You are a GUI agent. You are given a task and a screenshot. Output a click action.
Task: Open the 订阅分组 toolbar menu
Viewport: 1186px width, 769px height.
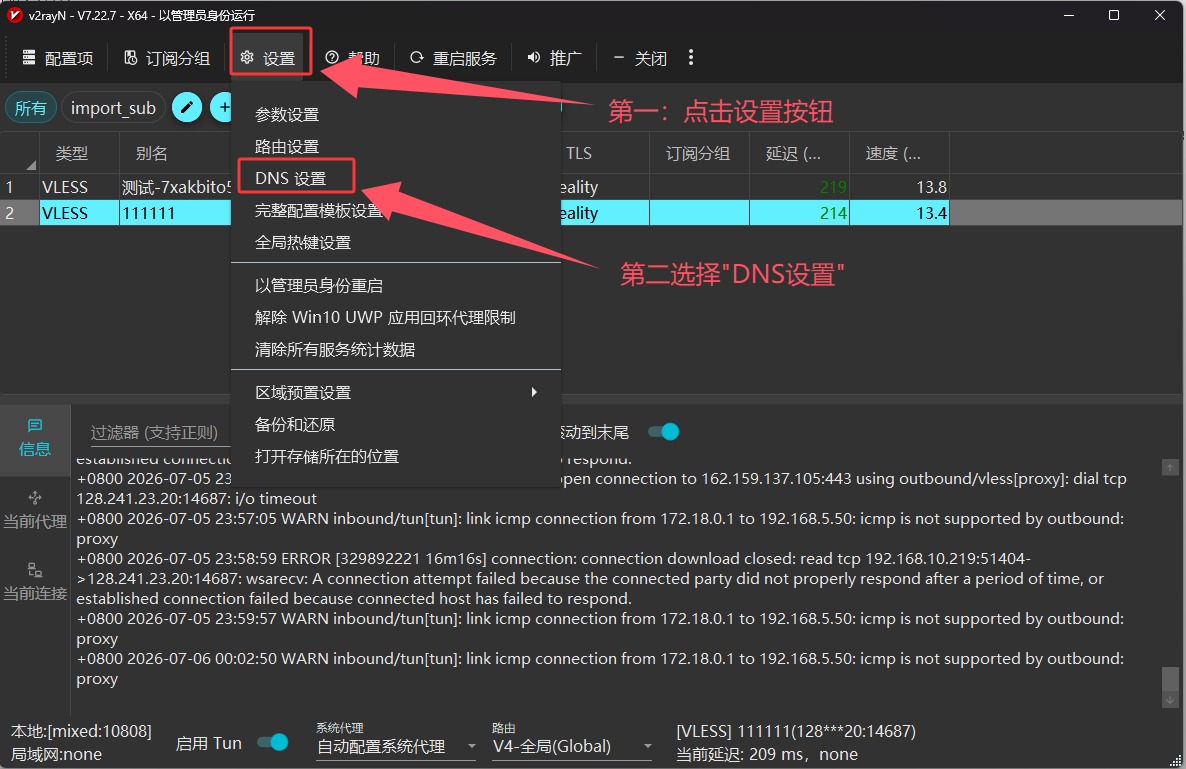point(166,58)
